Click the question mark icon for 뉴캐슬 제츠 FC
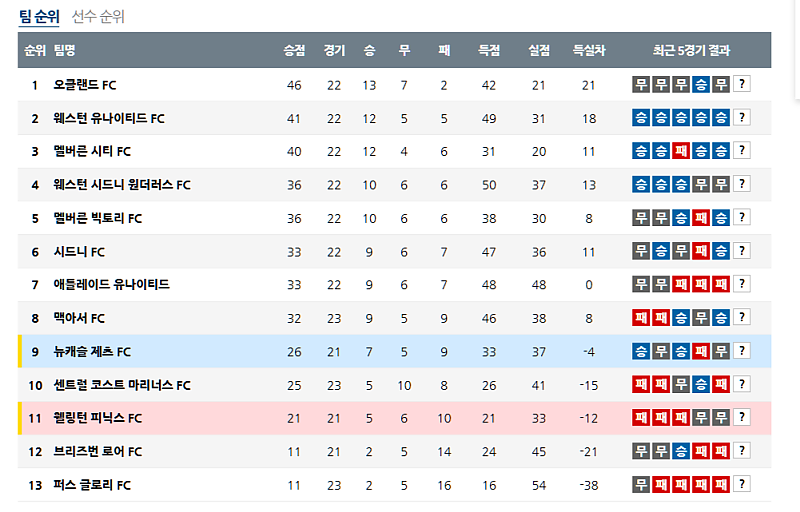The height and width of the screenshot is (512, 800). 742,352
